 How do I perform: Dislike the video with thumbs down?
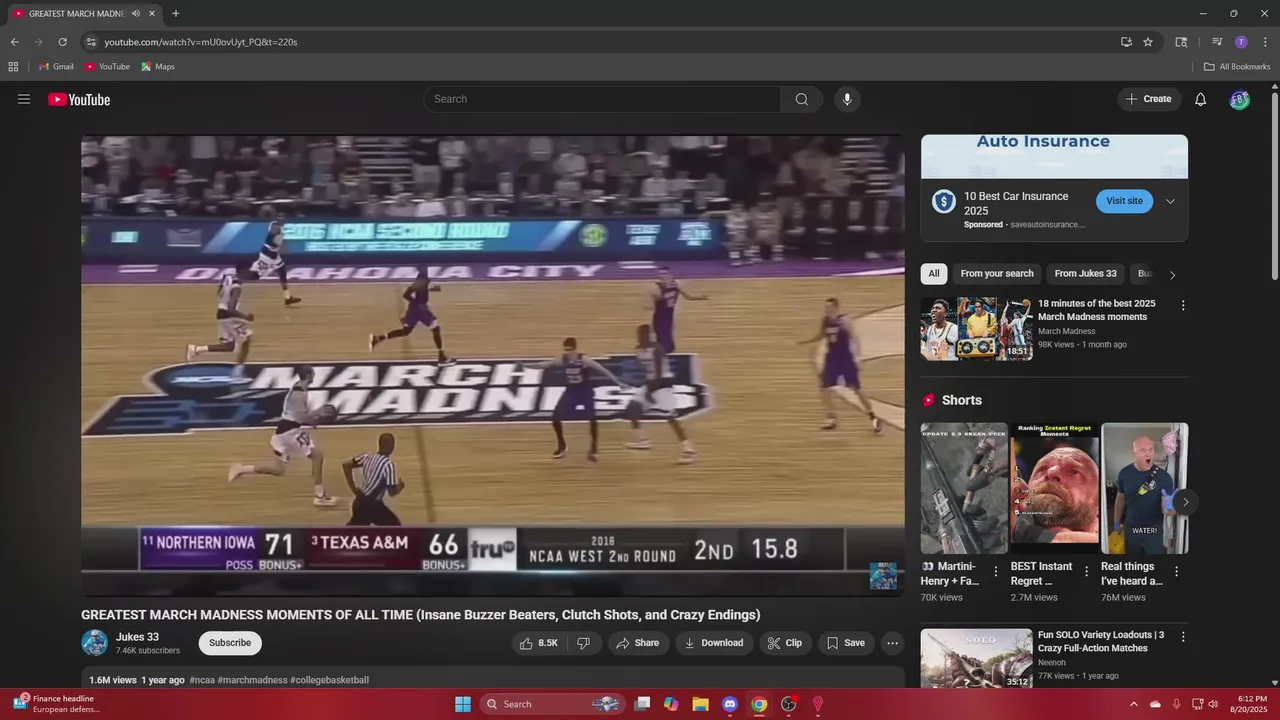click(x=584, y=643)
